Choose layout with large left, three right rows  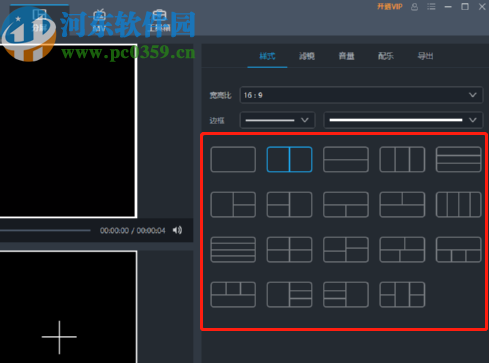289,294
